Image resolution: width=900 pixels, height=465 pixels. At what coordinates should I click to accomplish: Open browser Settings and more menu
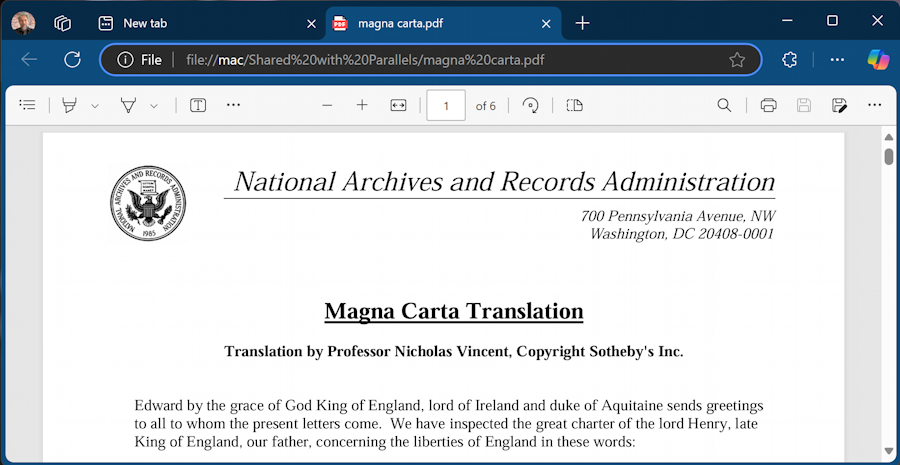tap(837, 59)
